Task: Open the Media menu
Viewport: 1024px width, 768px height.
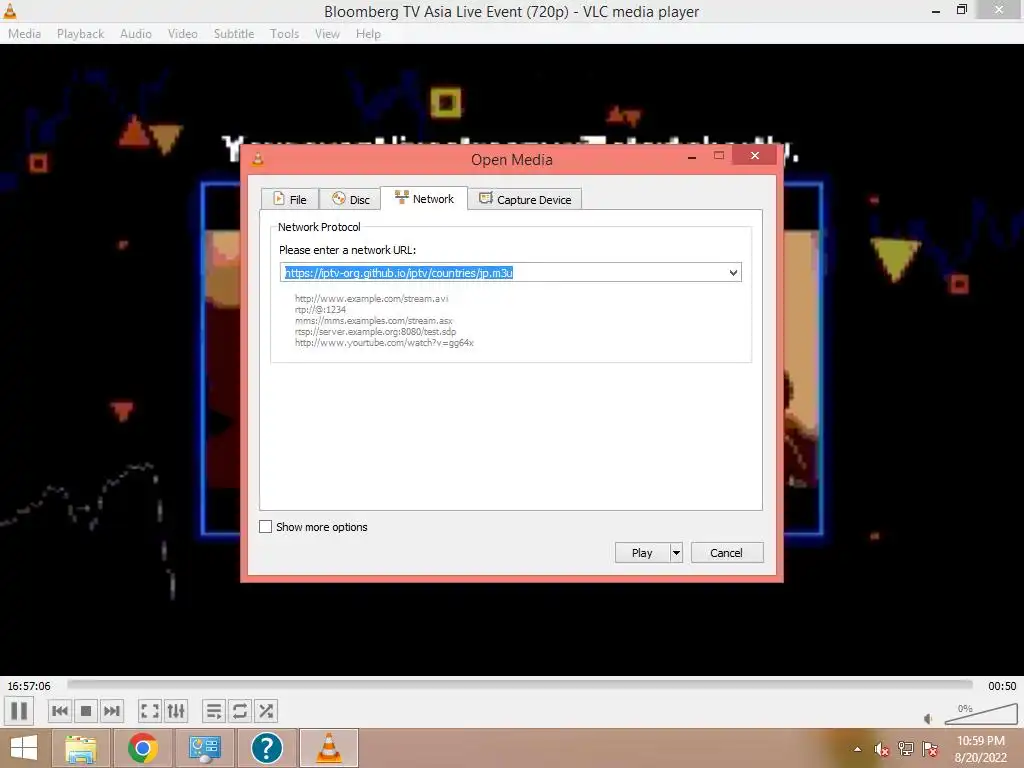Action: pos(24,33)
